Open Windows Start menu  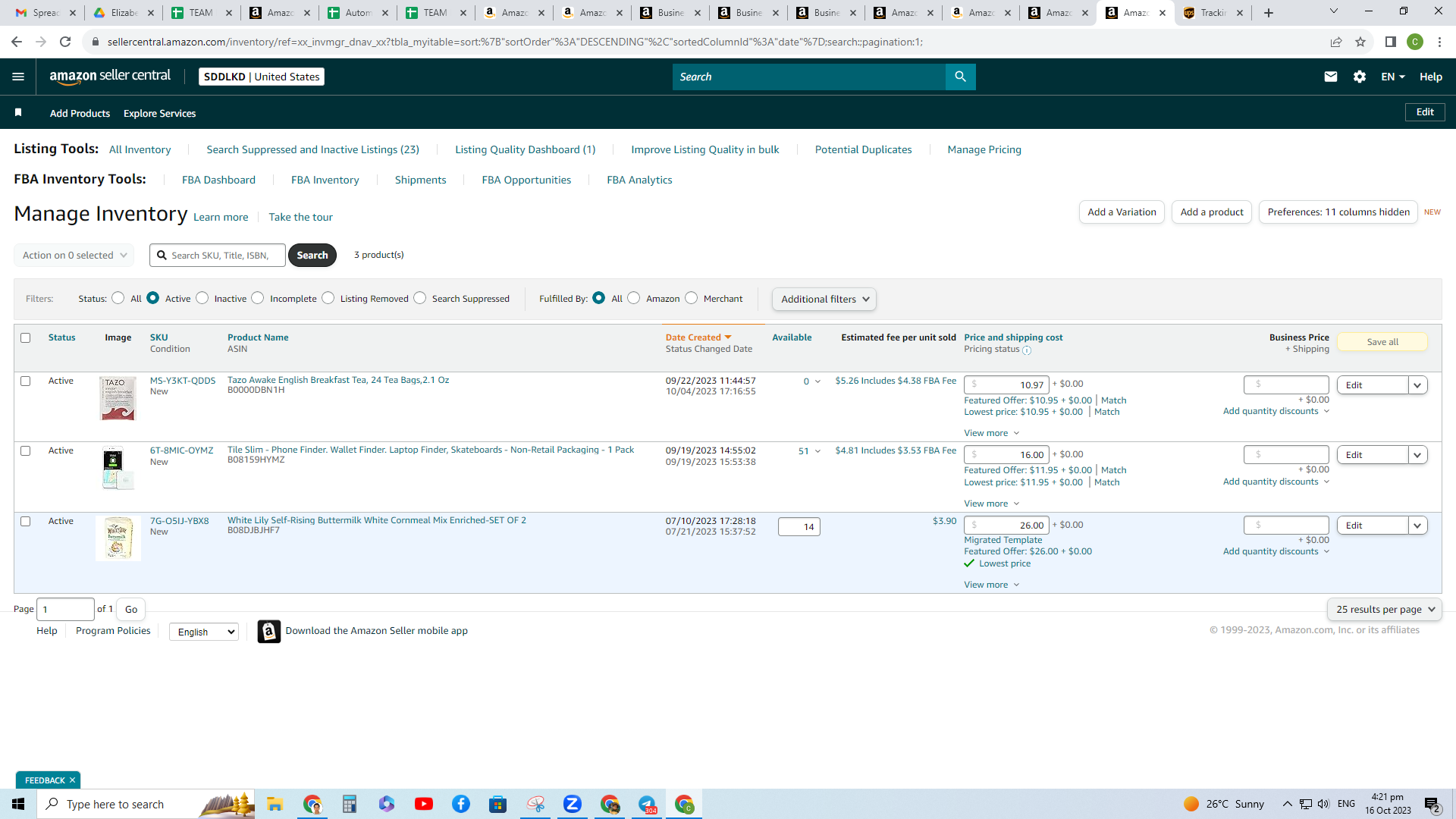tap(18, 804)
